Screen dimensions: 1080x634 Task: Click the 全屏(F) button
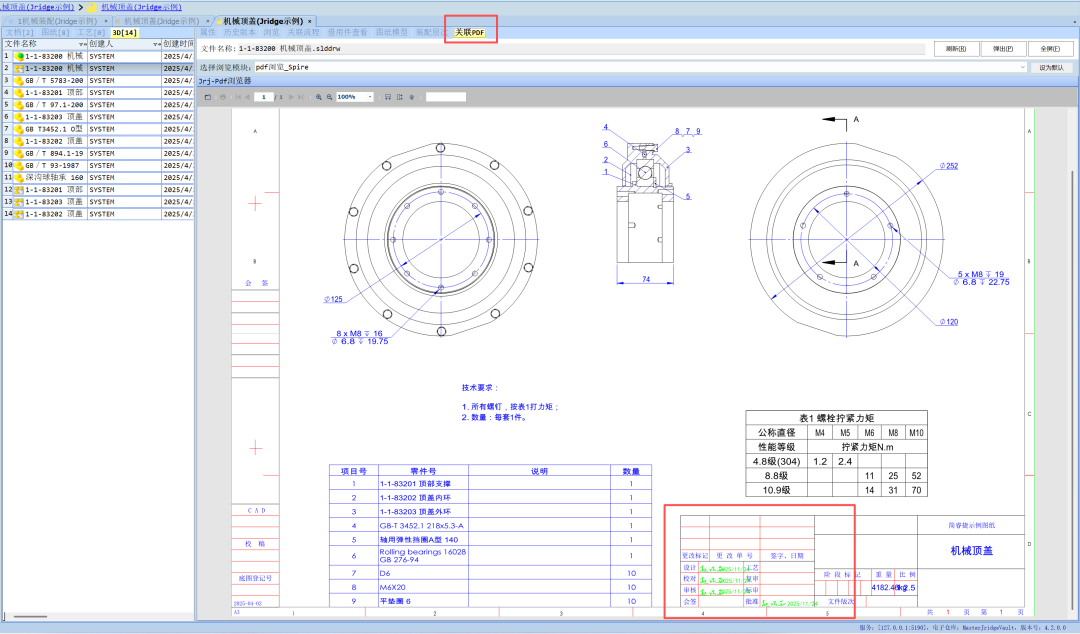(1050, 49)
